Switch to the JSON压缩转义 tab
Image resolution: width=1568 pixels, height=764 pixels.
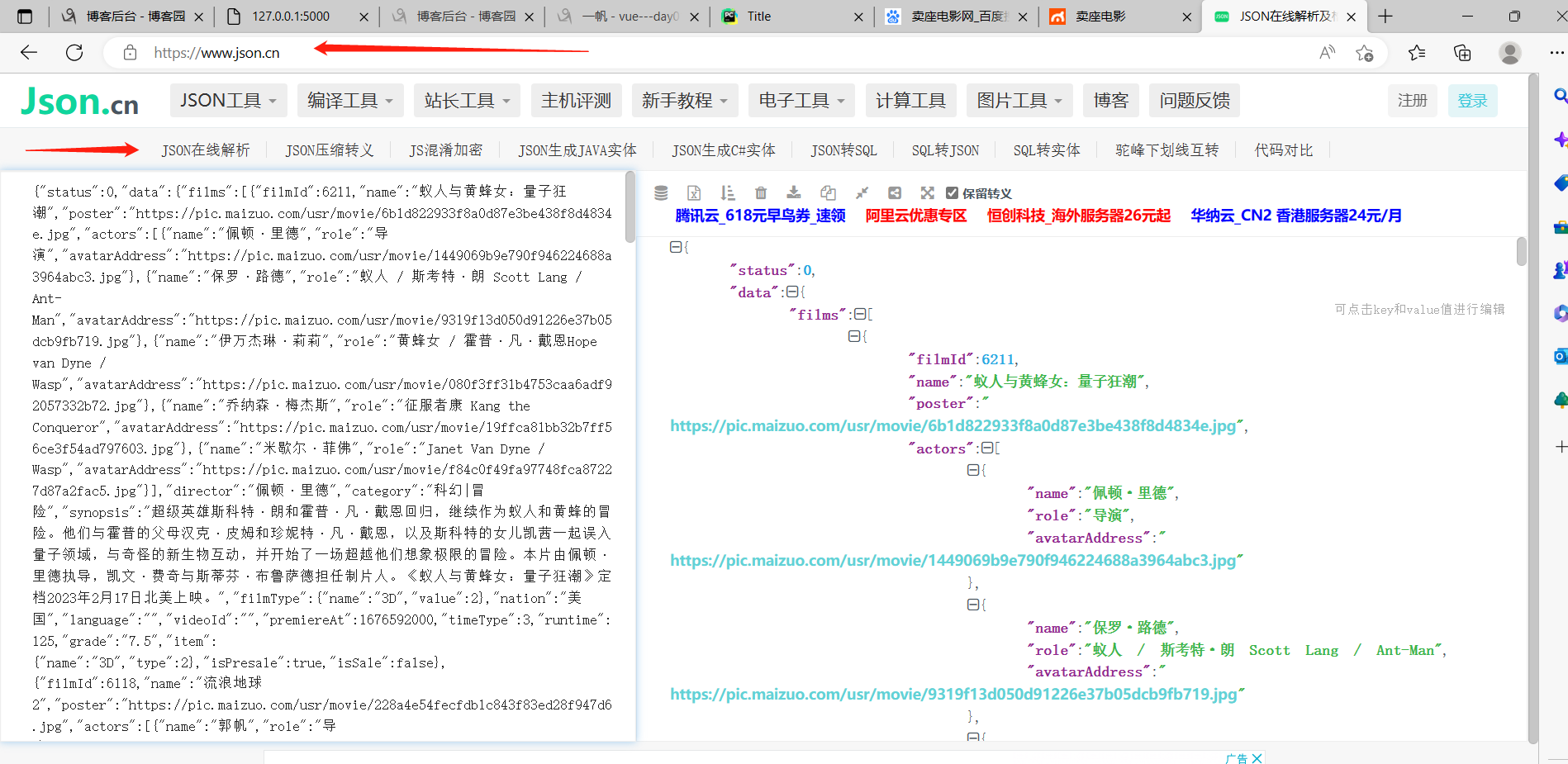pos(330,150)
